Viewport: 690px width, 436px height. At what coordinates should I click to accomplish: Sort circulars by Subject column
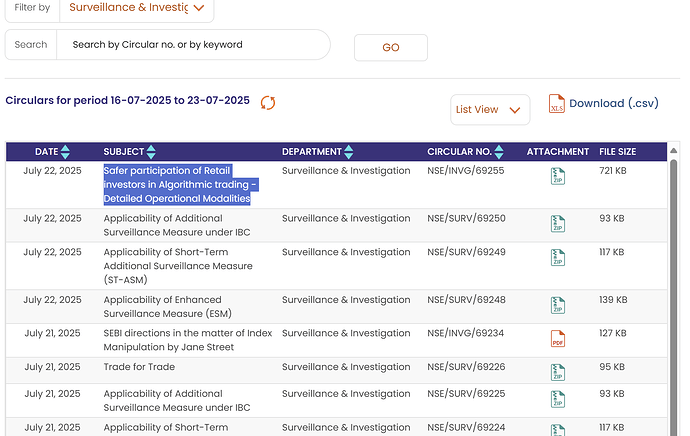click(151, 152)
